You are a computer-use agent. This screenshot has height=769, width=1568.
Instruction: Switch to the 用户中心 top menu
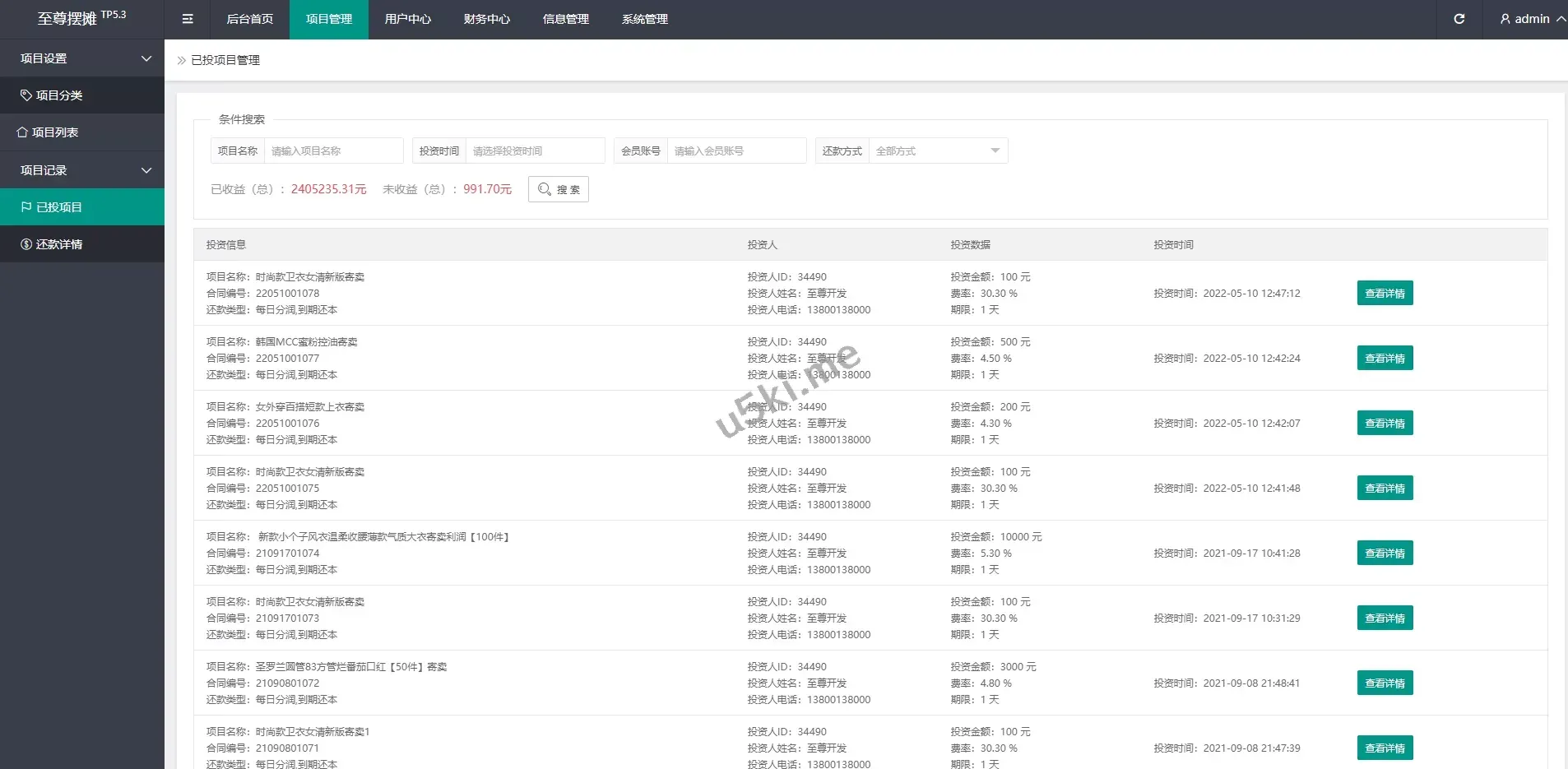tap(407, 19)
